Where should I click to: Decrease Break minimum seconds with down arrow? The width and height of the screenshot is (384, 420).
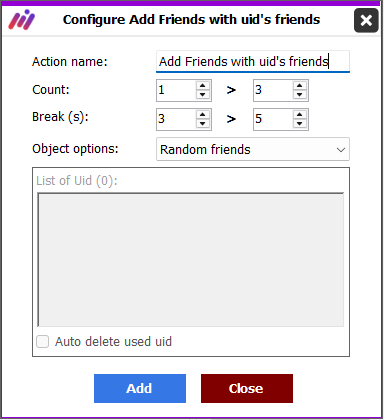(202, 124)
